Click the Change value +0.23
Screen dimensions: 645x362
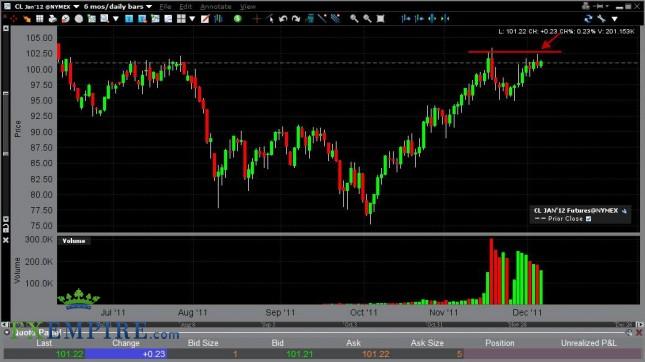point(154,354)
